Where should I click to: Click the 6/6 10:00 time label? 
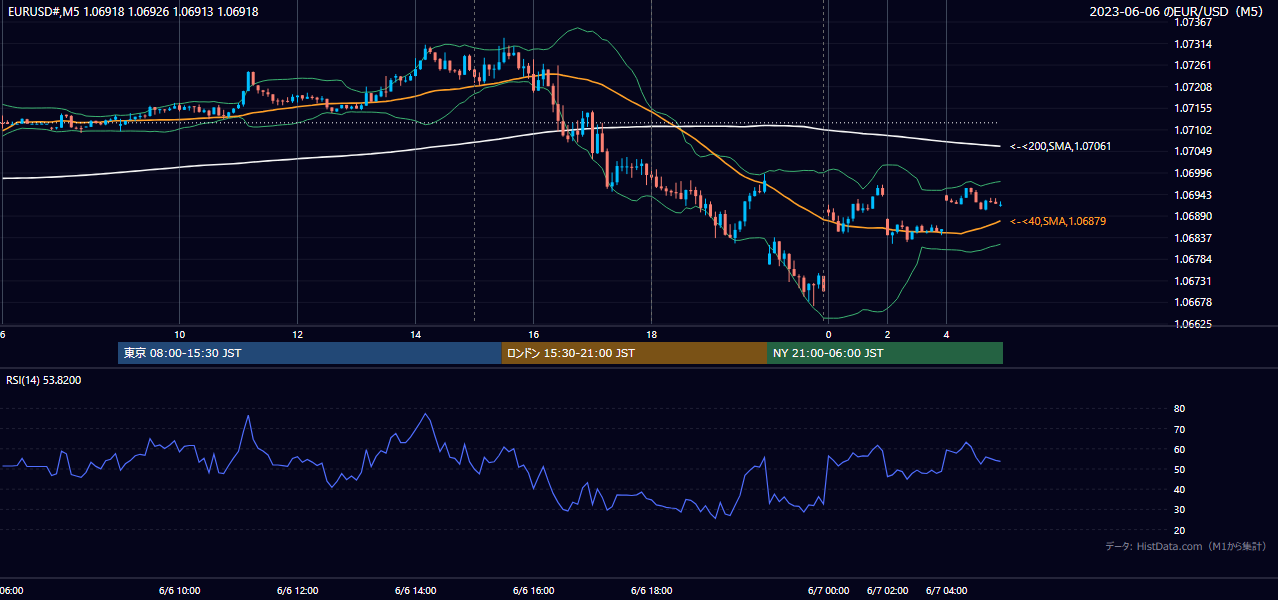click(180, 591)
